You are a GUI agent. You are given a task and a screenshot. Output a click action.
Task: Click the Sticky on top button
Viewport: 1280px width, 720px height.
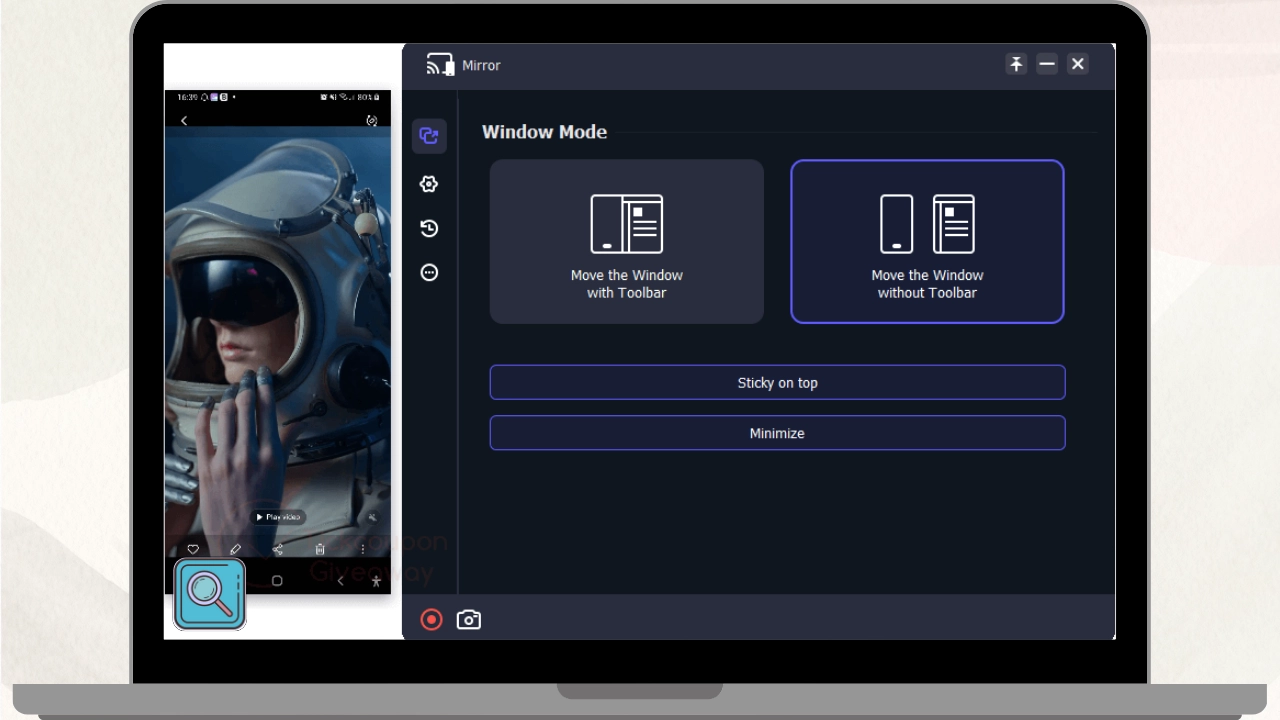[x=777, y=383]
